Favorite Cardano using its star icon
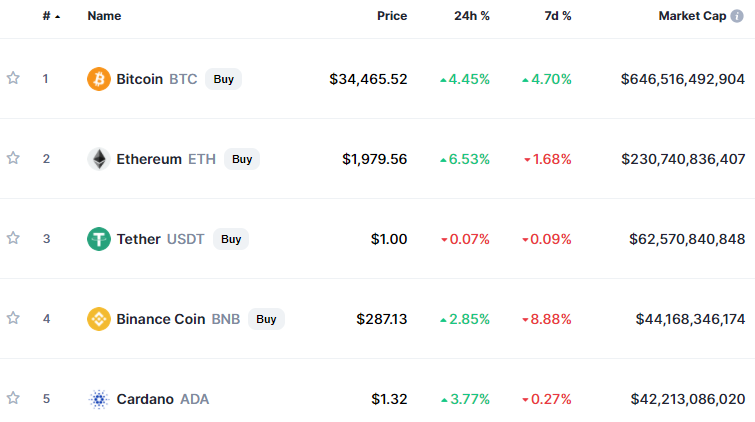The width and height of the screenshot is (755, 422). (13, 398)
